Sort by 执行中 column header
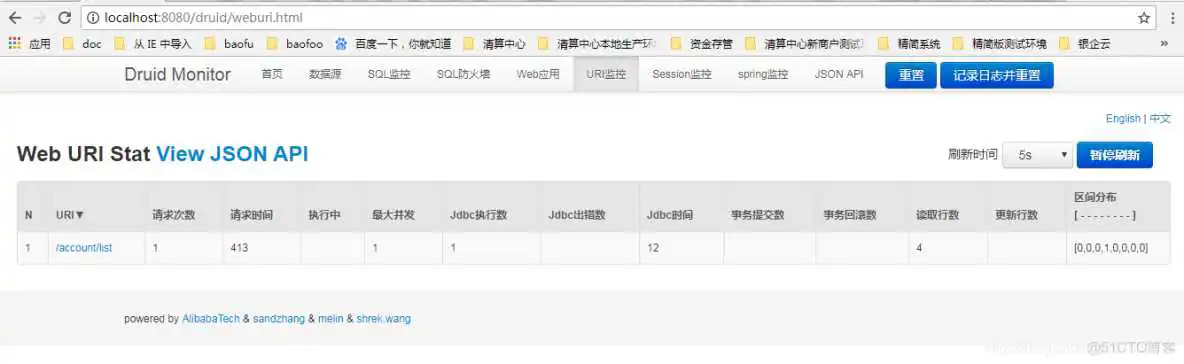This screenshot has height=364, width=1184. click(324, 215)
